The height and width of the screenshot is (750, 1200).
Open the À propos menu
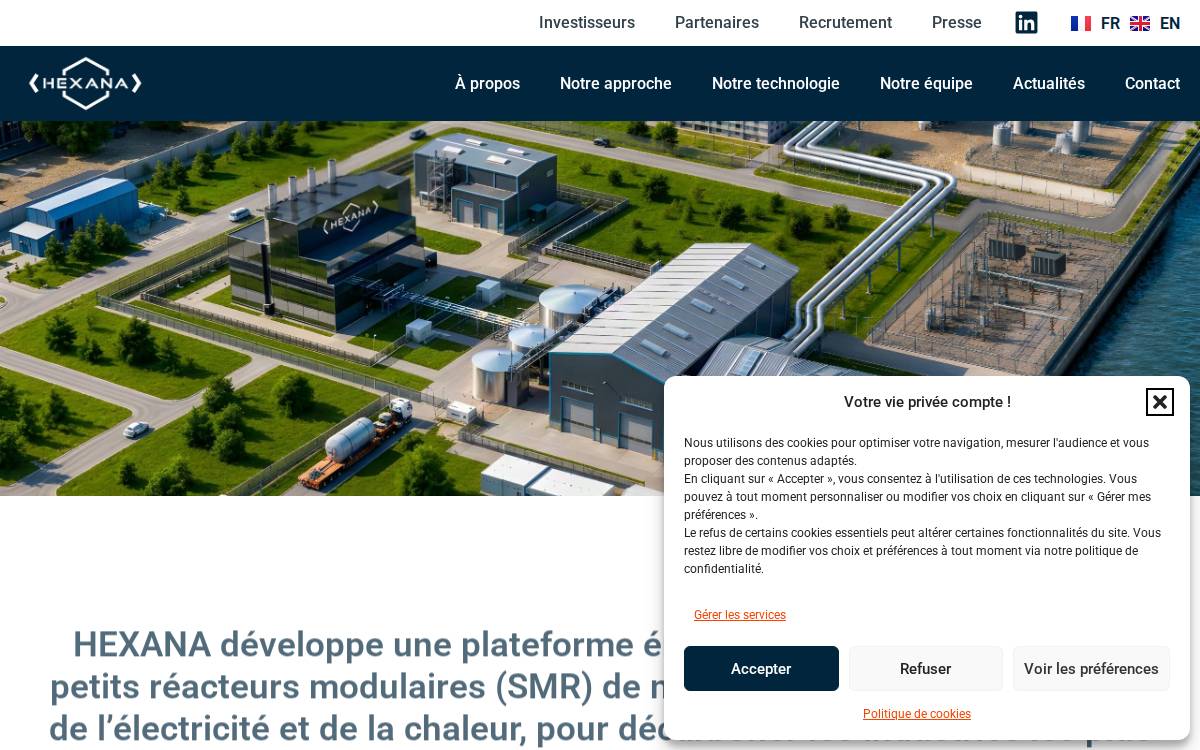(487, 84)
